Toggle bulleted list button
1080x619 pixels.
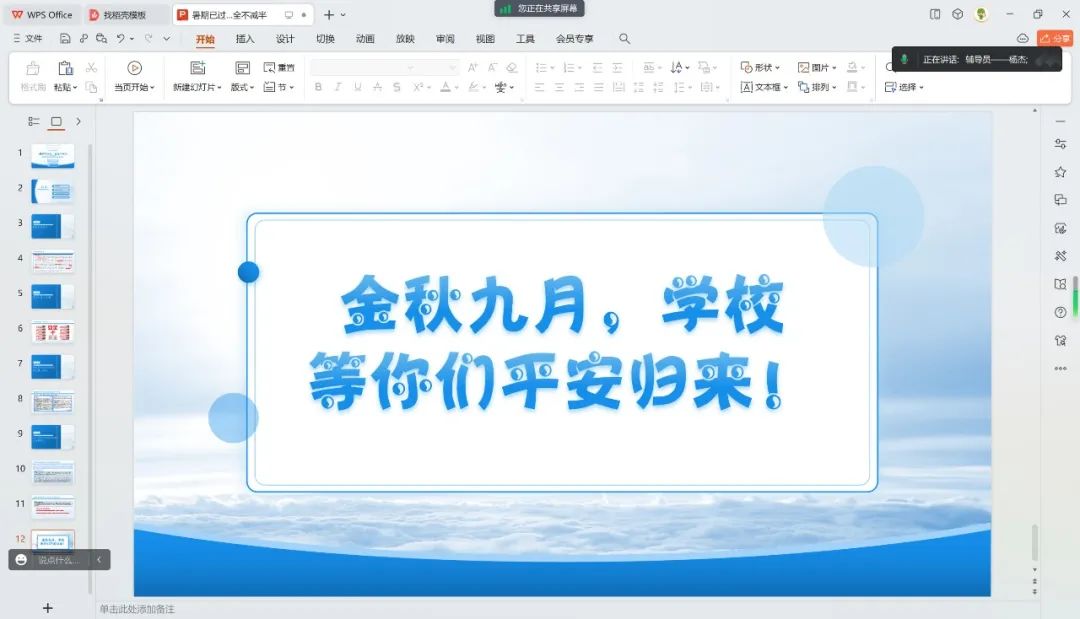[x=543, y=67]
